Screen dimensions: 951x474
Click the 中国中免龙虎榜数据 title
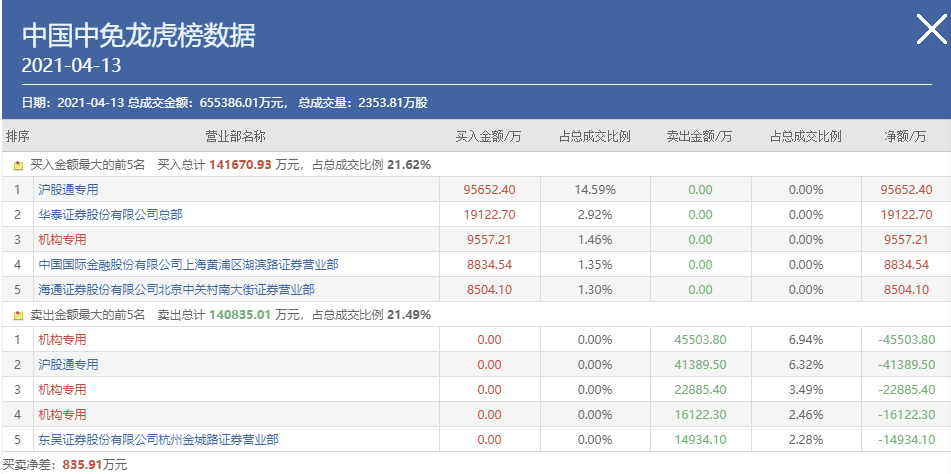click(x=139, y=36)
